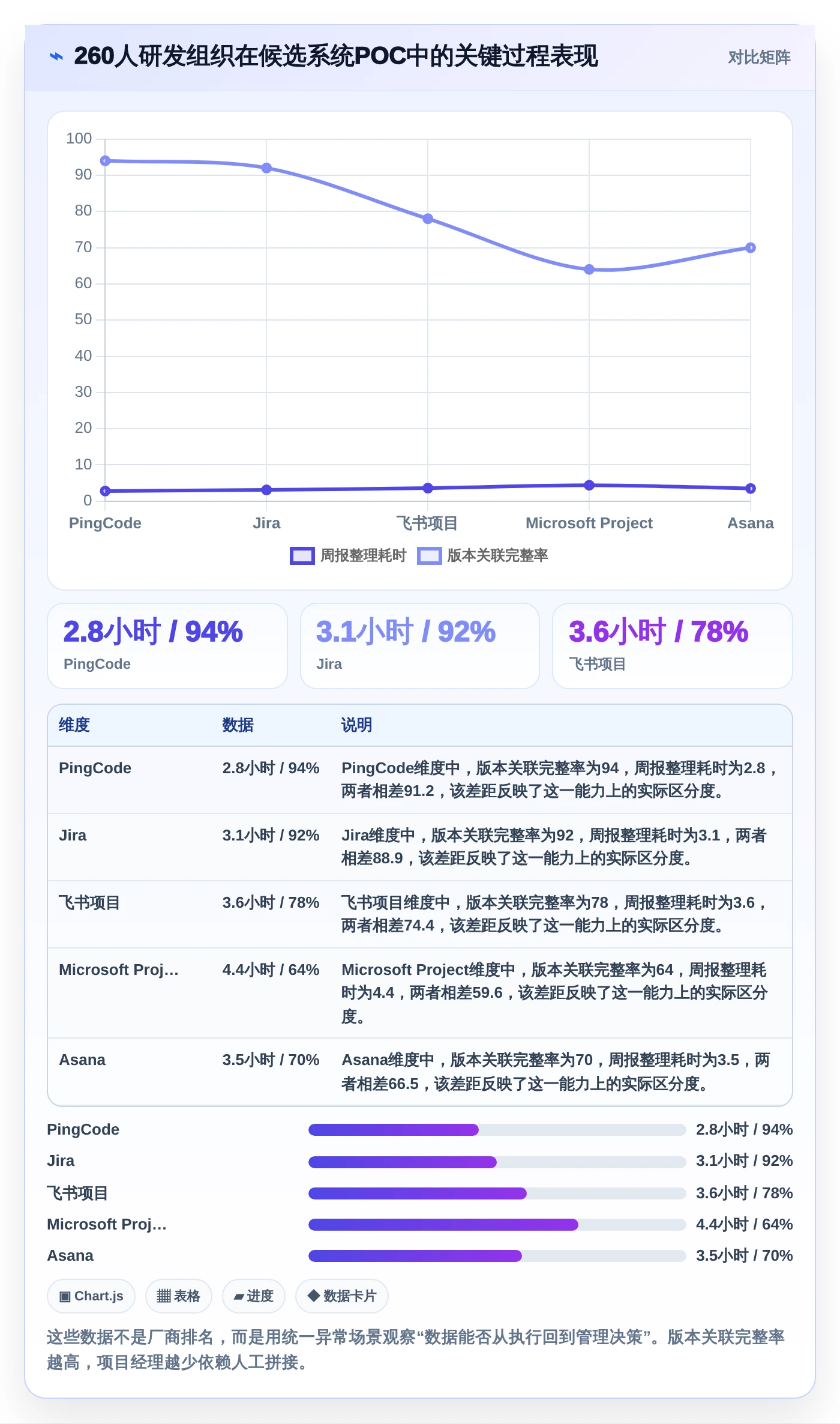840x1424 pixels.
Task: Click the 3.5小时 / 70% progress value
Action: tap(744, 1255)
